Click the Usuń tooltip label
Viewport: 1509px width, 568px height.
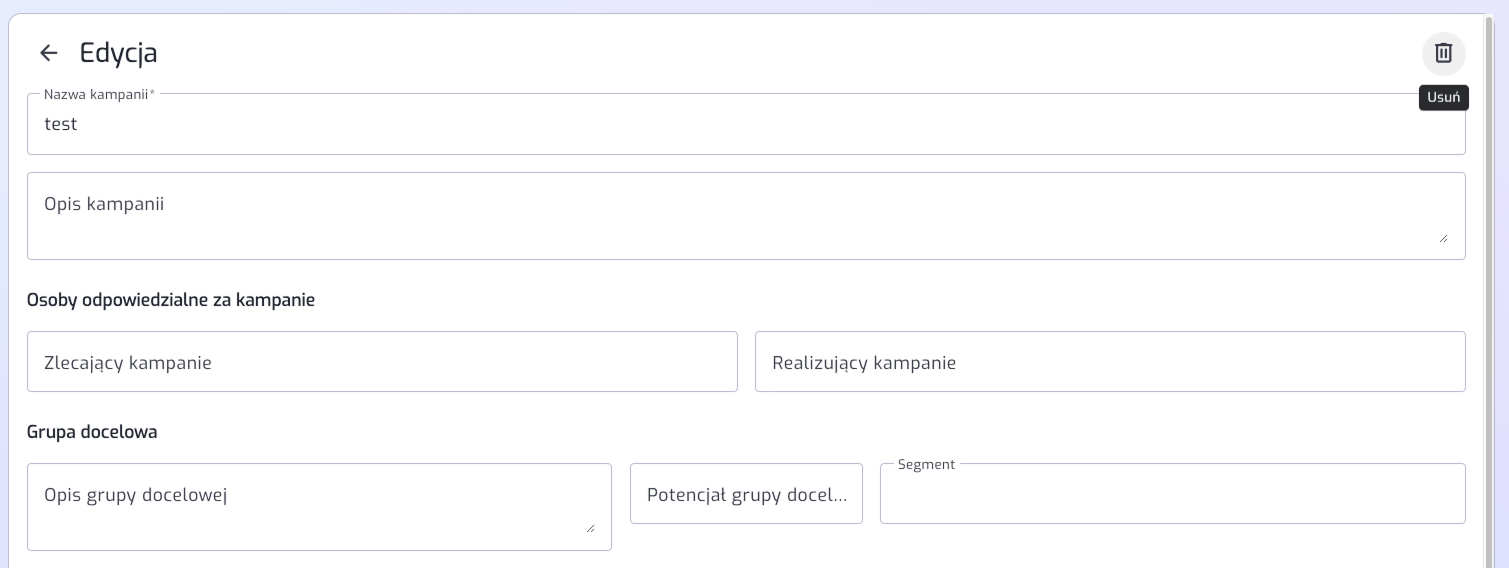1443,98
